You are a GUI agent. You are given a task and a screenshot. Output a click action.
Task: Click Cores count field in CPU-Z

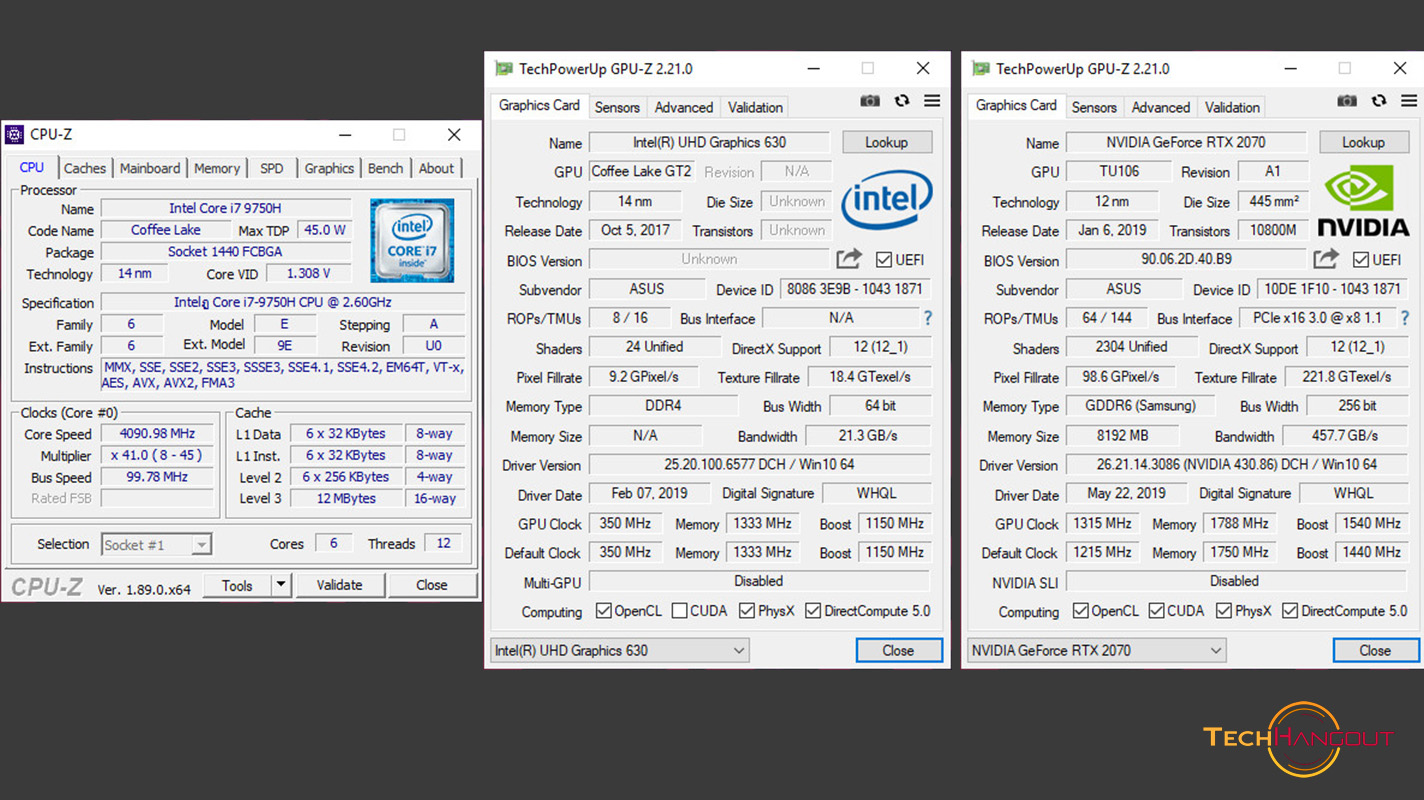pyautogui.click(x=333, y=543)
